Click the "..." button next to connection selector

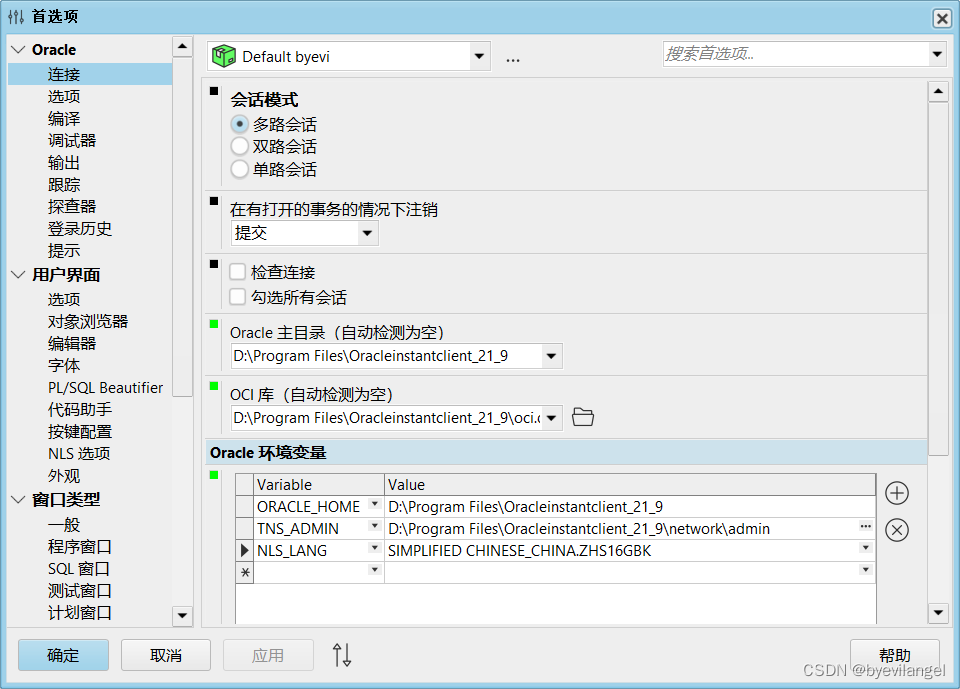click(513, 58)
